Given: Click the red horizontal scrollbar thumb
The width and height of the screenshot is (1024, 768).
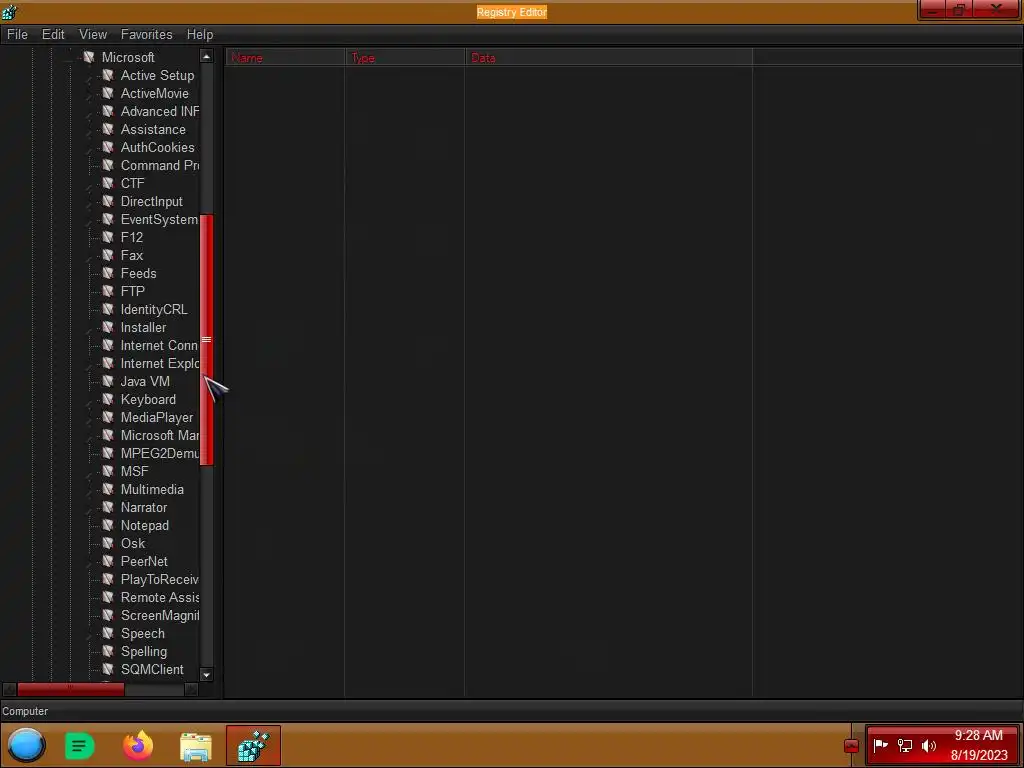Looking at the screenshot, I should tap(71, 689).
